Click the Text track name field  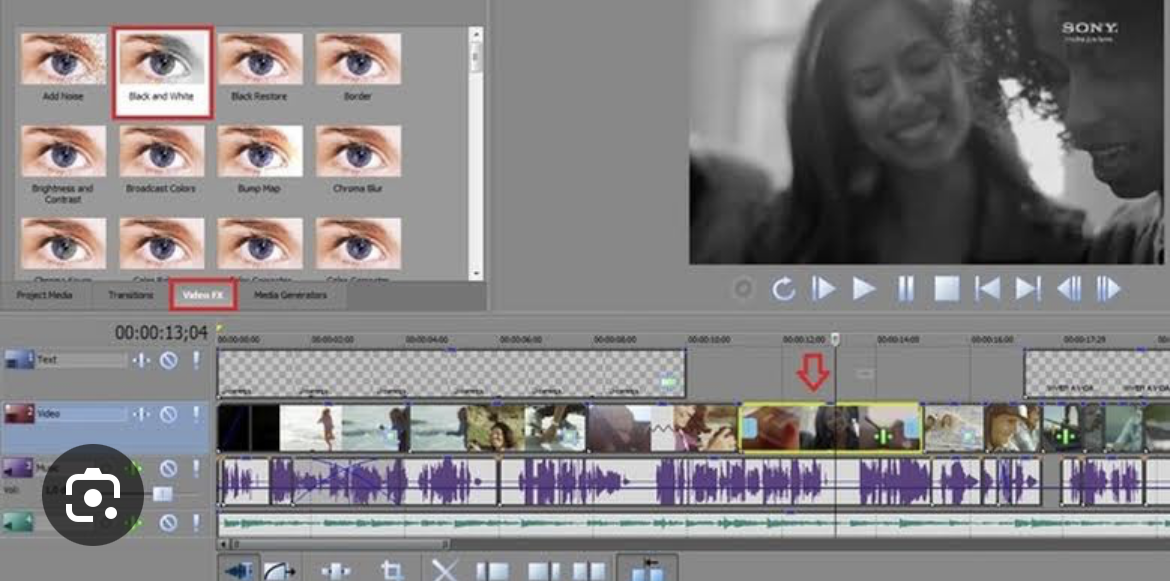(x=81, y=360)
